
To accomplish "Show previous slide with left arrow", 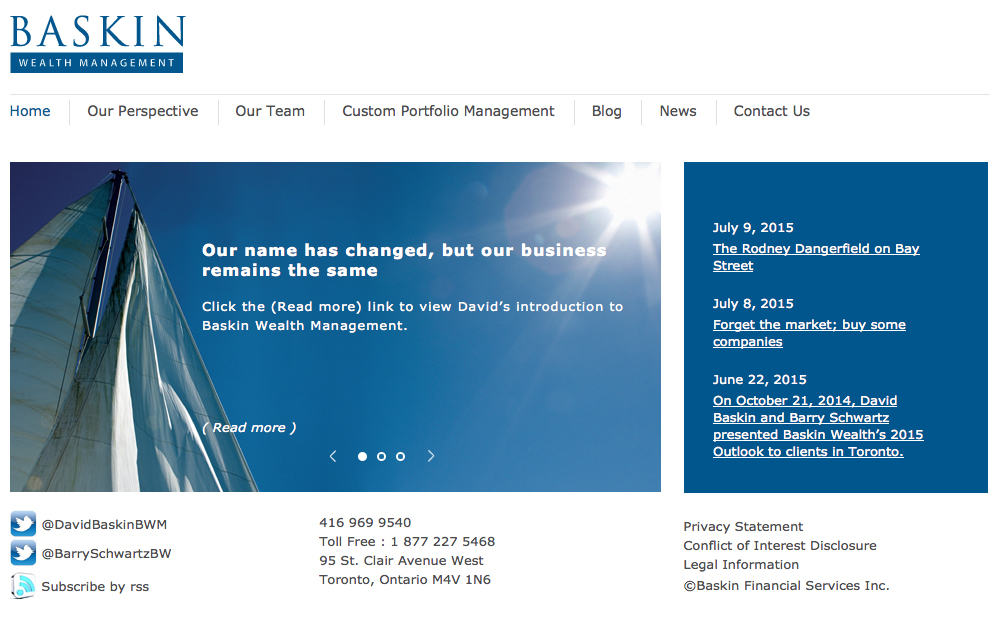I will 333,456.
